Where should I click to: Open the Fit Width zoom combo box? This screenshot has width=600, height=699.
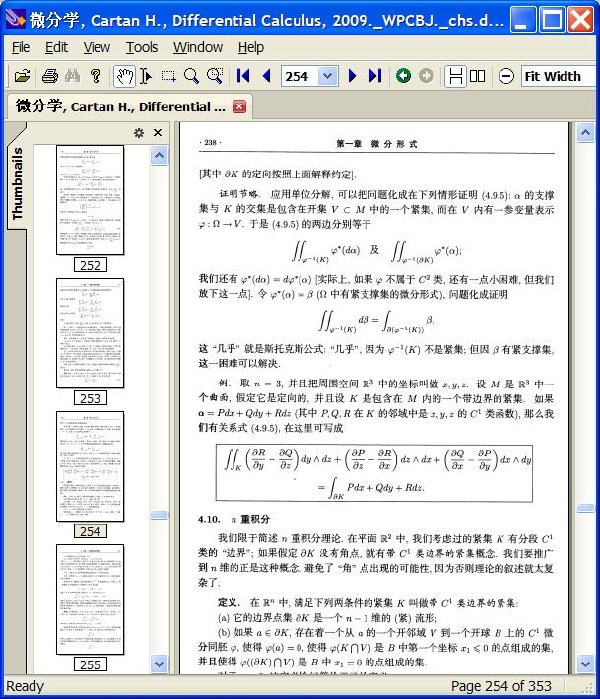click(558, 76)
